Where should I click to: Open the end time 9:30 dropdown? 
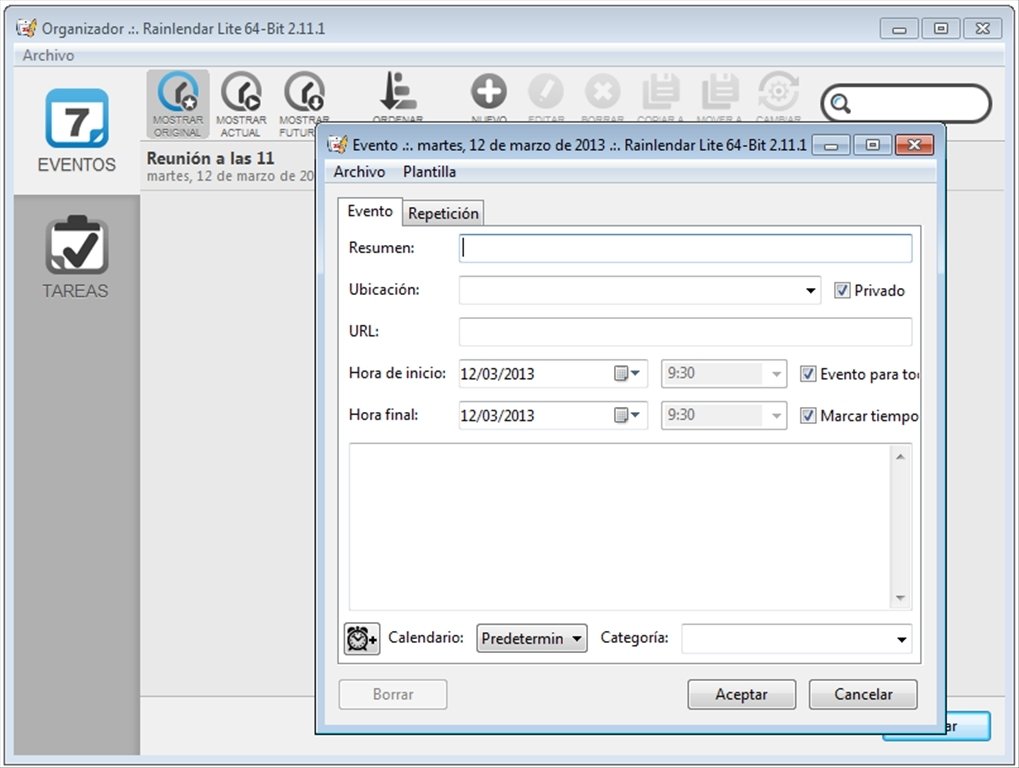(776, 415)
